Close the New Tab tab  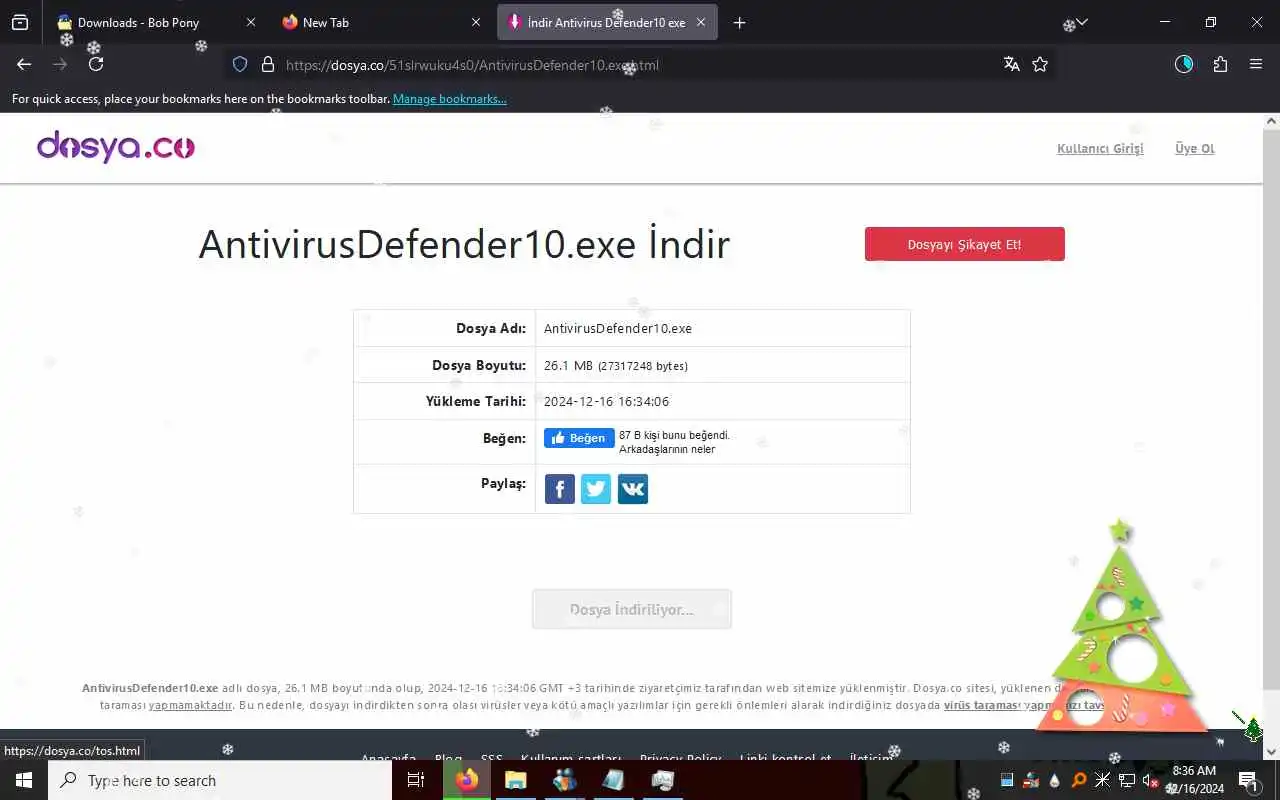[x=476, y=22]
